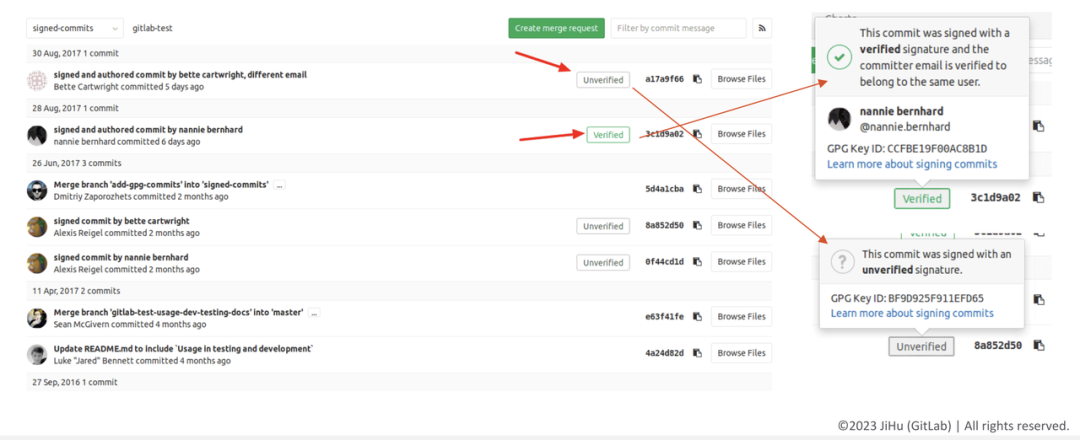1080x440 pixels.
Task: Copy commit SHA 0f44cd1d with the clipboard icon
Action: click(697, 262)
